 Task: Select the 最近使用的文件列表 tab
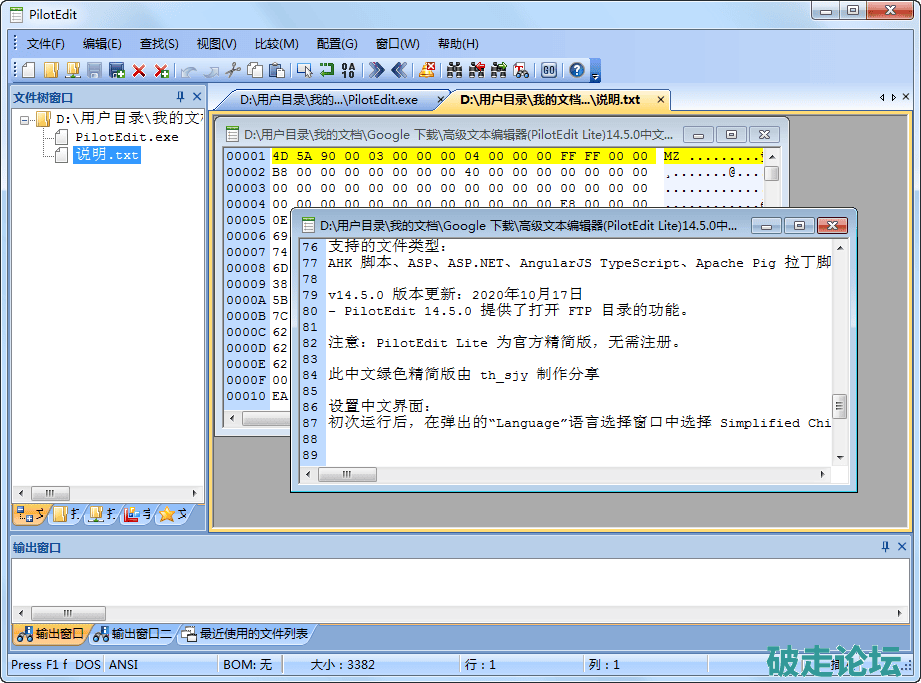(x=253, y=633)
